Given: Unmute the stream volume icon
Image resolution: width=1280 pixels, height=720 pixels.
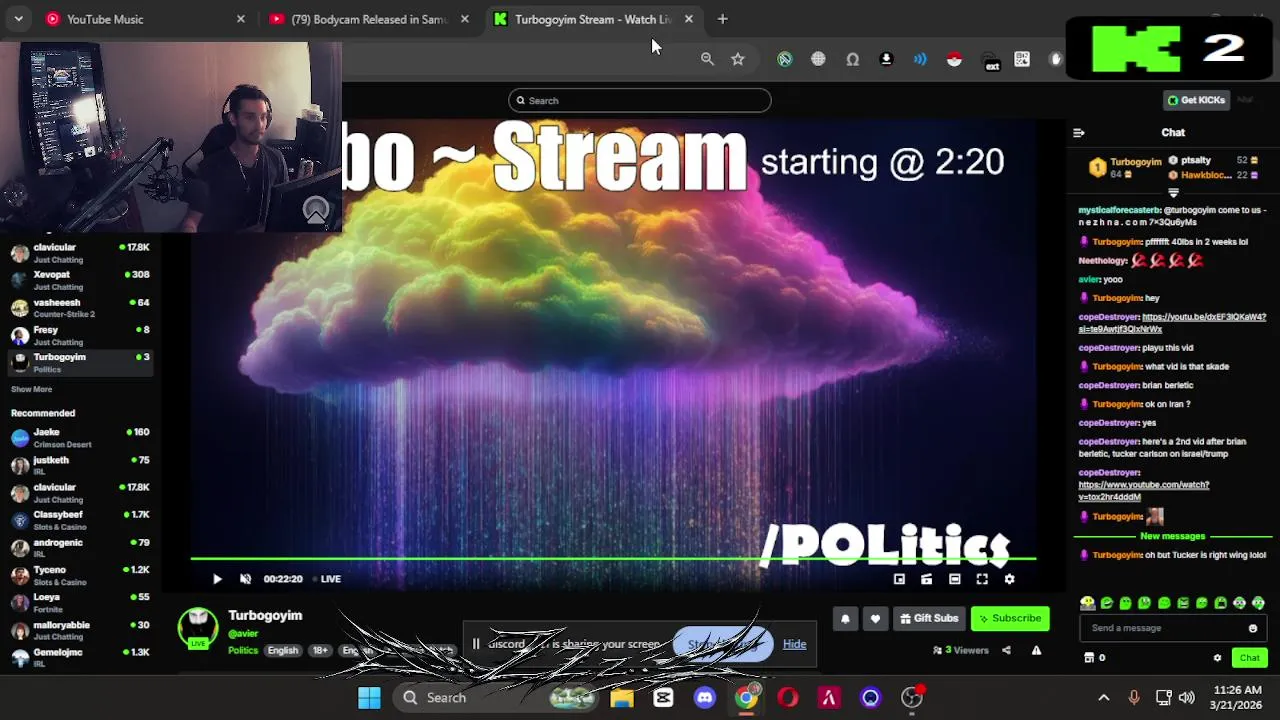Looking at the screenshot, I should [x=245, y=579].
